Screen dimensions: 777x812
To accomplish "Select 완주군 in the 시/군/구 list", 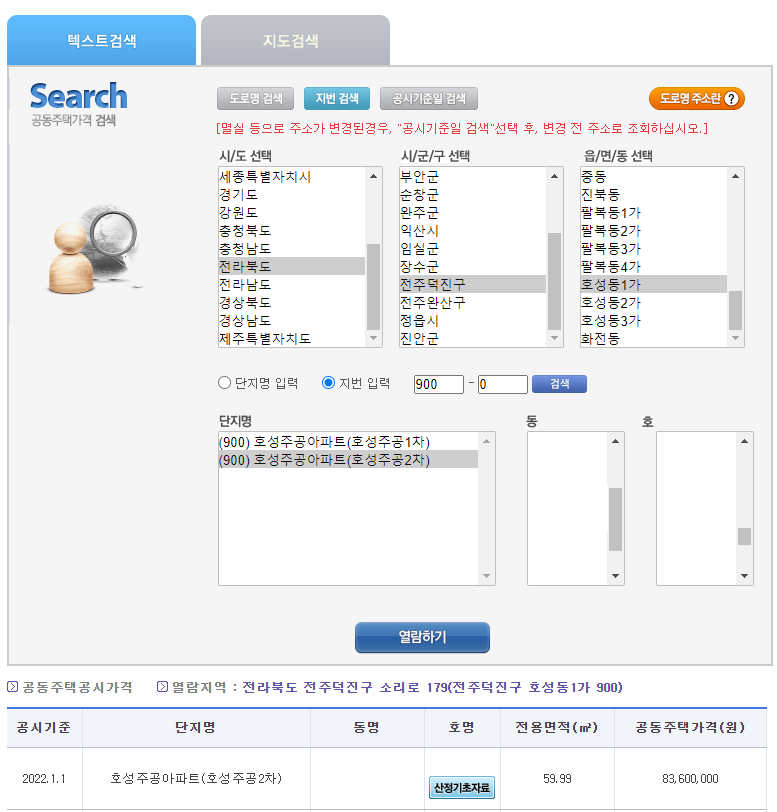I will (x=472, y=212).
